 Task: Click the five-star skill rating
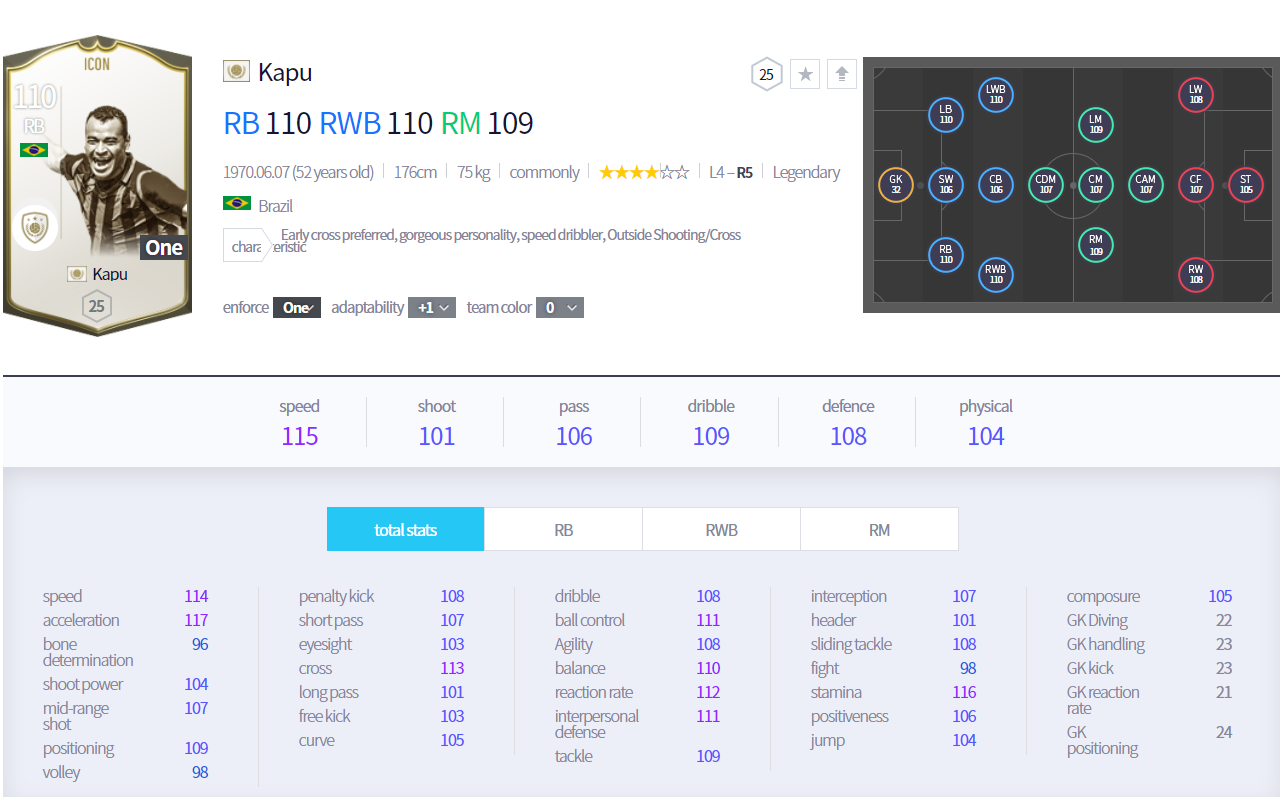point(643,172)
